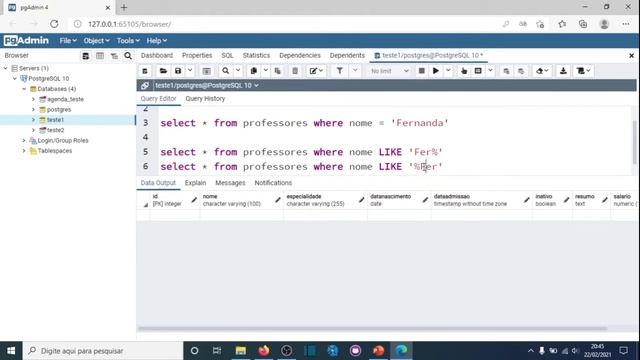
Task: Open Find with the magnifier toolbar icon
Action: pos(225,71)
